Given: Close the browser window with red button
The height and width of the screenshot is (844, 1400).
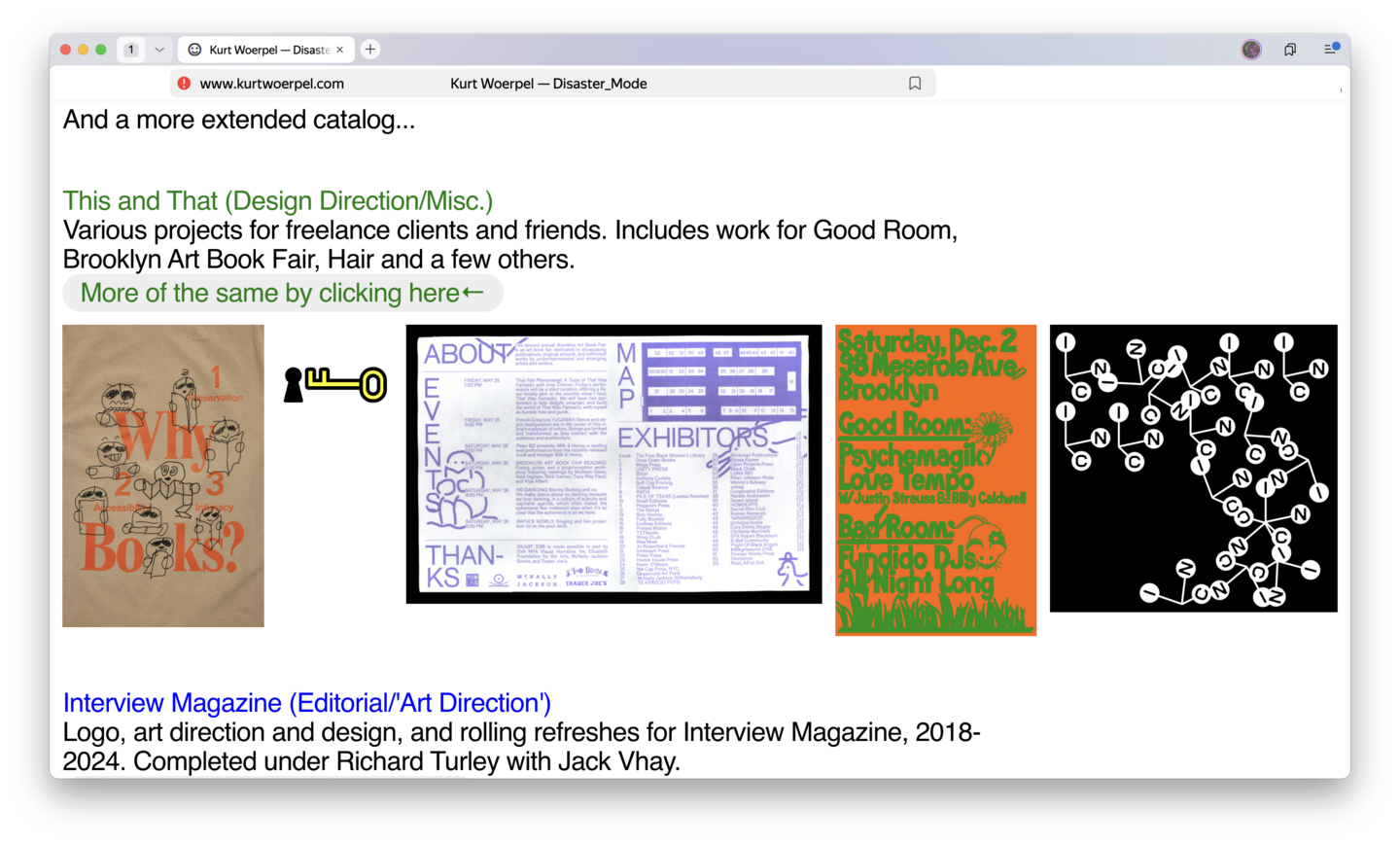Looking at the screenshot, I should pyautogui.click(x=66, y=50).
